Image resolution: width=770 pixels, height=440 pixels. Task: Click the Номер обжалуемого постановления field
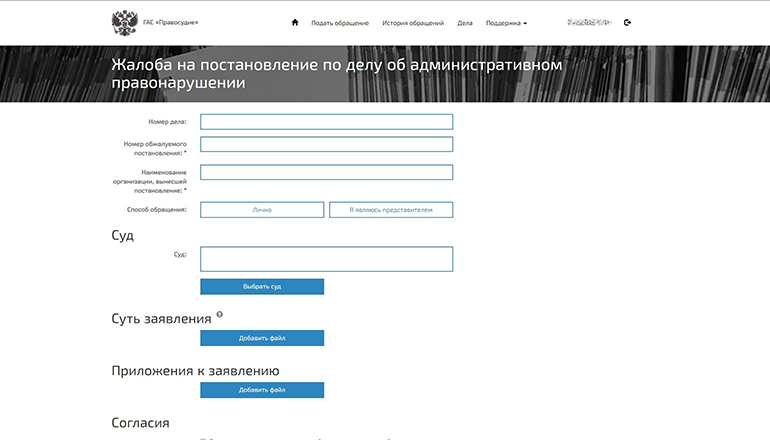click(x=326, y=144)
